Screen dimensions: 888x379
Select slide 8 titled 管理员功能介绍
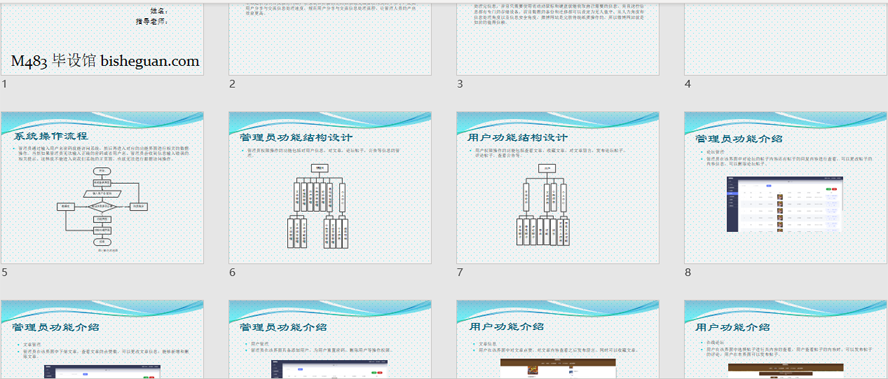786,188
